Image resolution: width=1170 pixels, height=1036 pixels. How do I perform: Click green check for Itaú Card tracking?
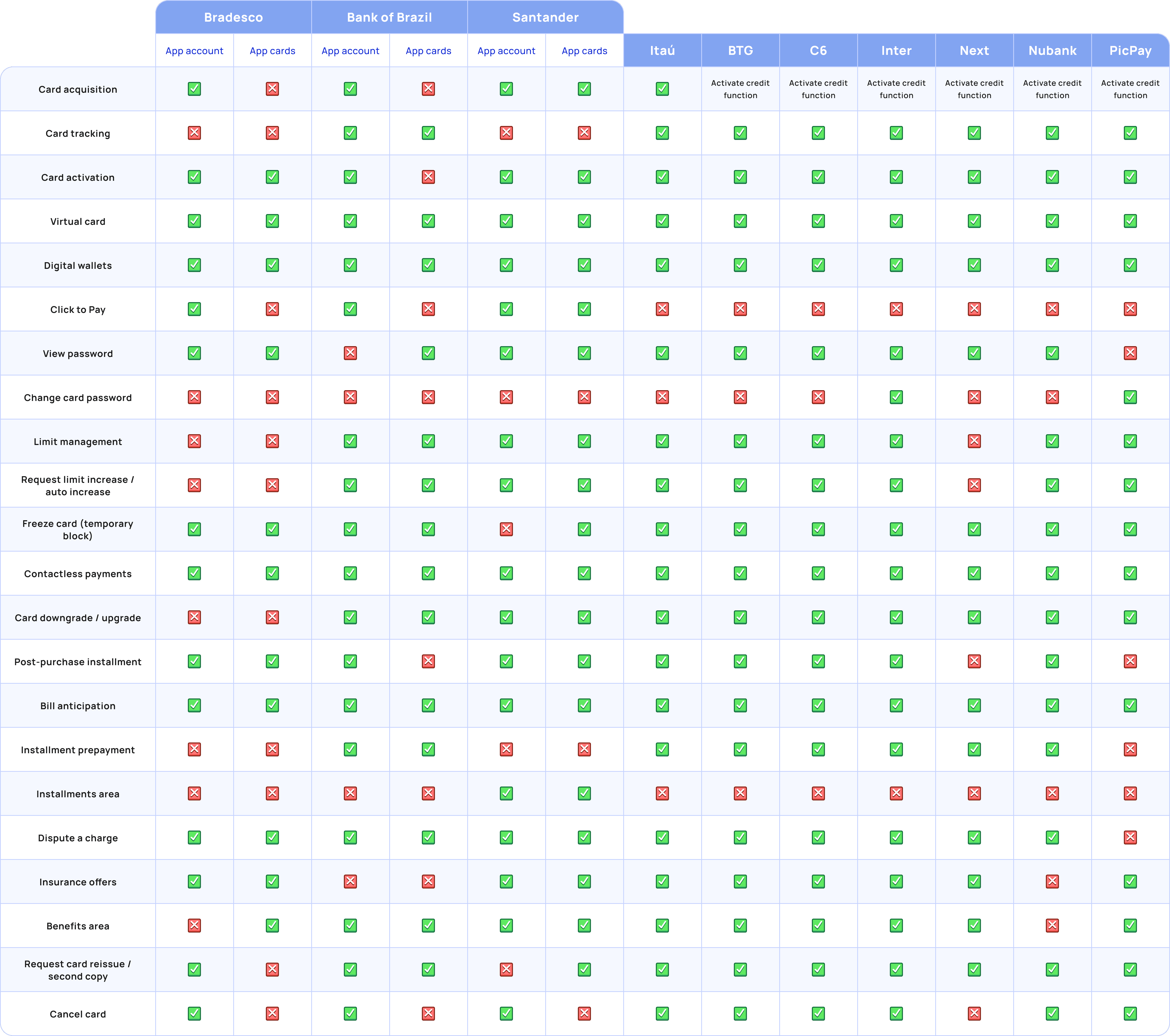(662, 133)
